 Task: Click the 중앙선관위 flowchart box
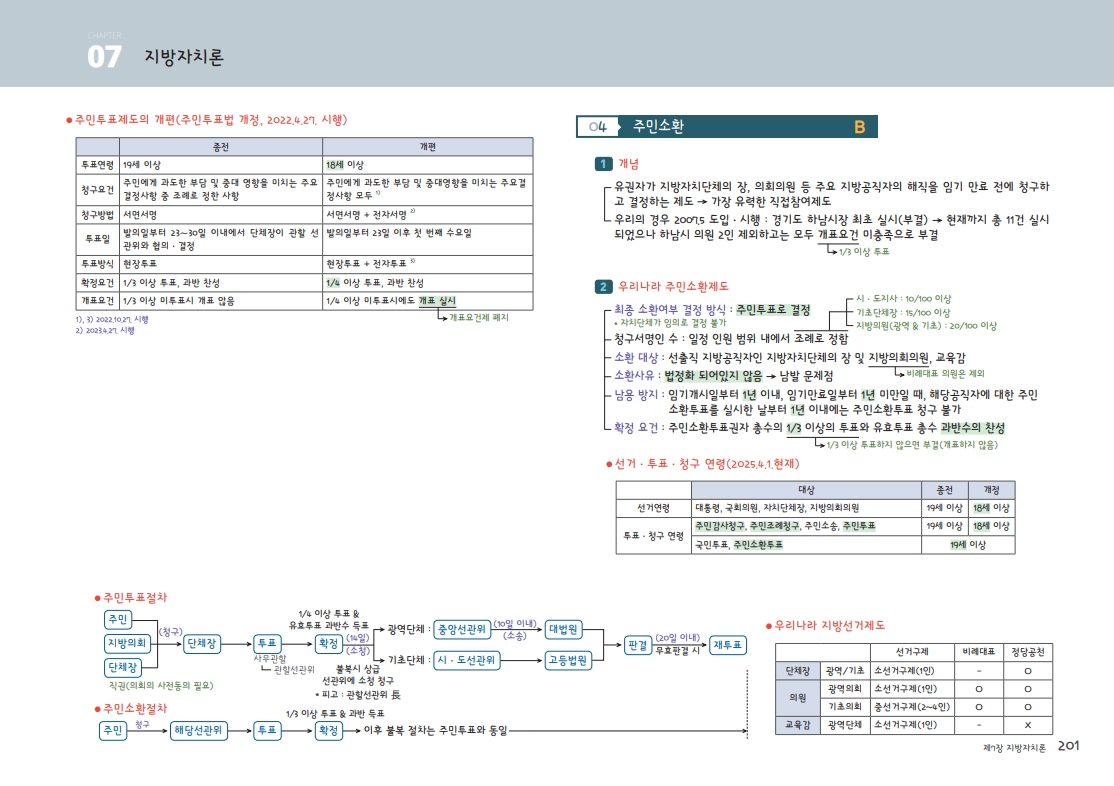462,629
